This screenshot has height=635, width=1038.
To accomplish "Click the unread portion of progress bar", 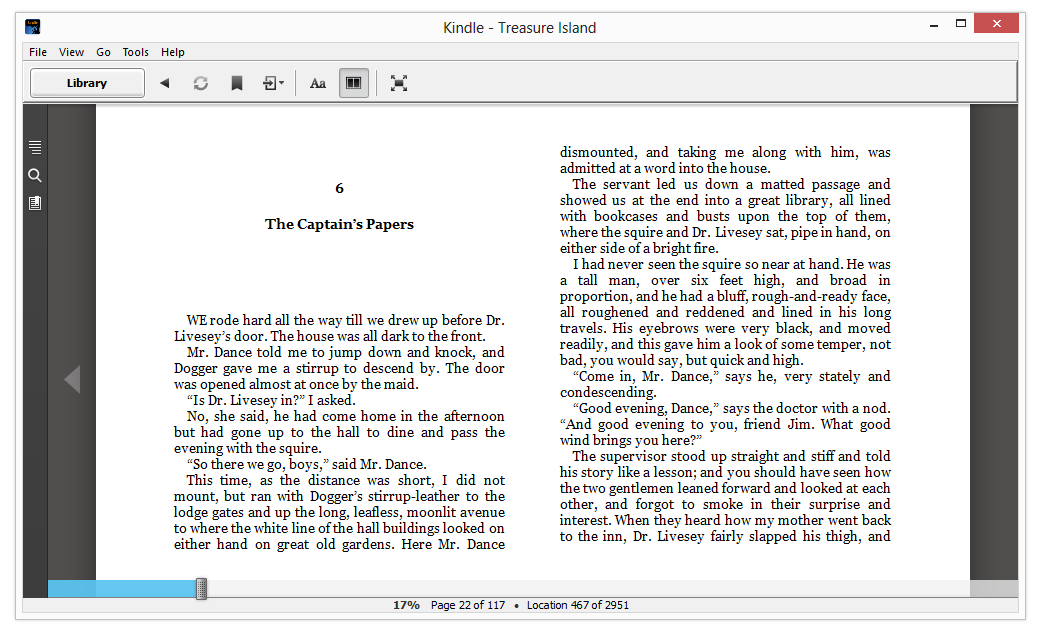I will (x=589, y=588).
